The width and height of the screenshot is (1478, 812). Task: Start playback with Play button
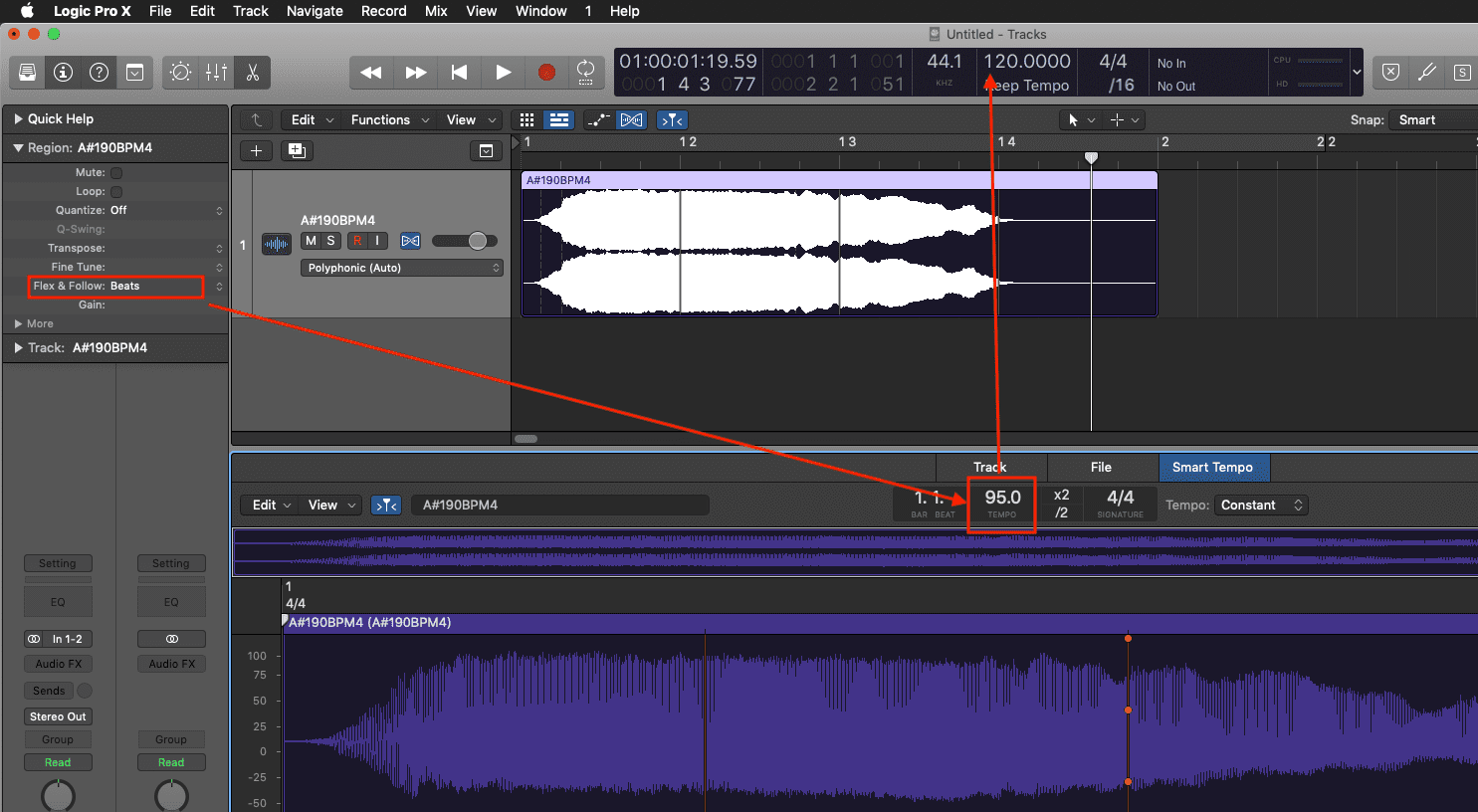[503, 73]
